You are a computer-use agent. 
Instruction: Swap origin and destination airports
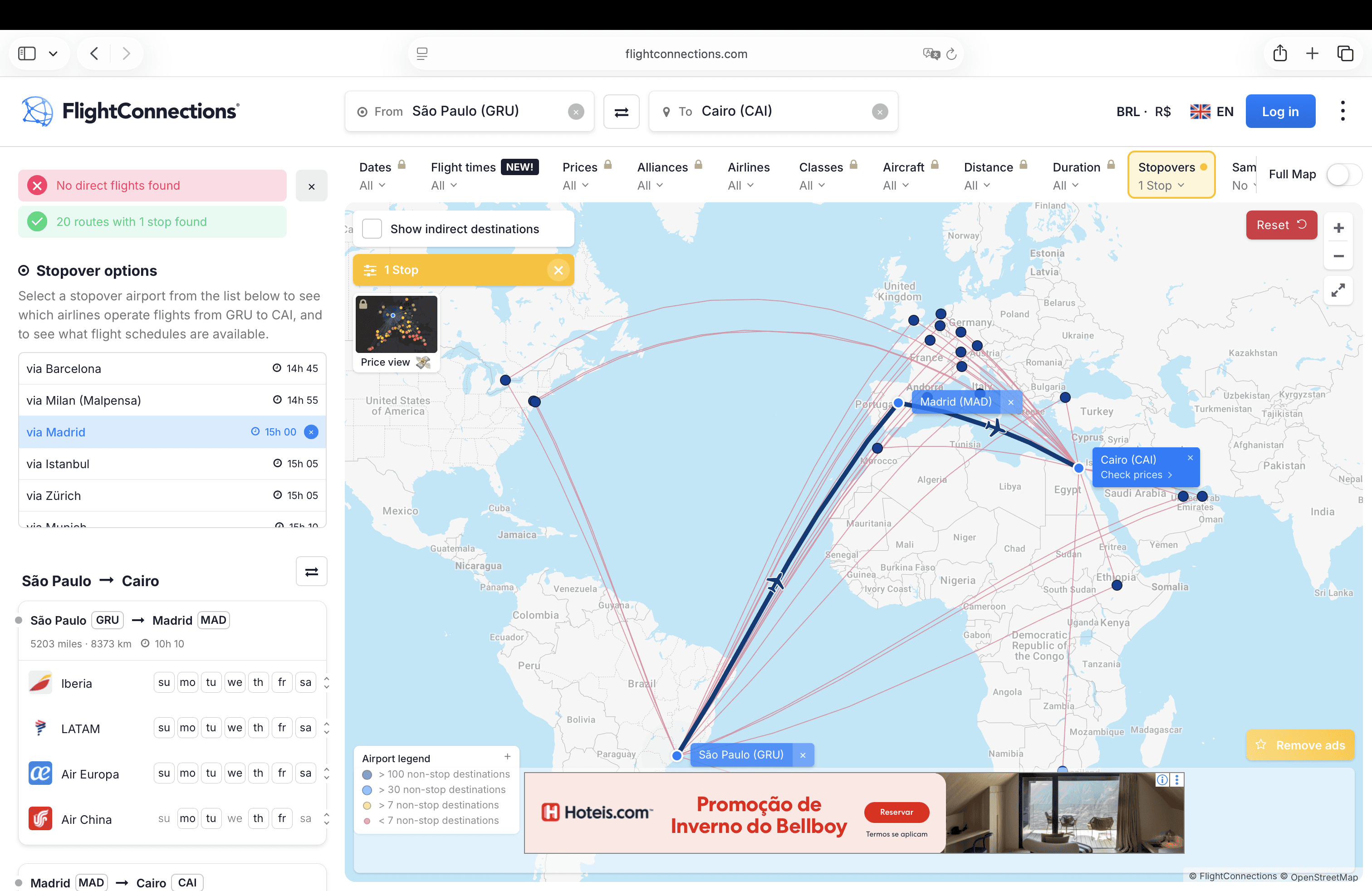(x=621, y=112)
